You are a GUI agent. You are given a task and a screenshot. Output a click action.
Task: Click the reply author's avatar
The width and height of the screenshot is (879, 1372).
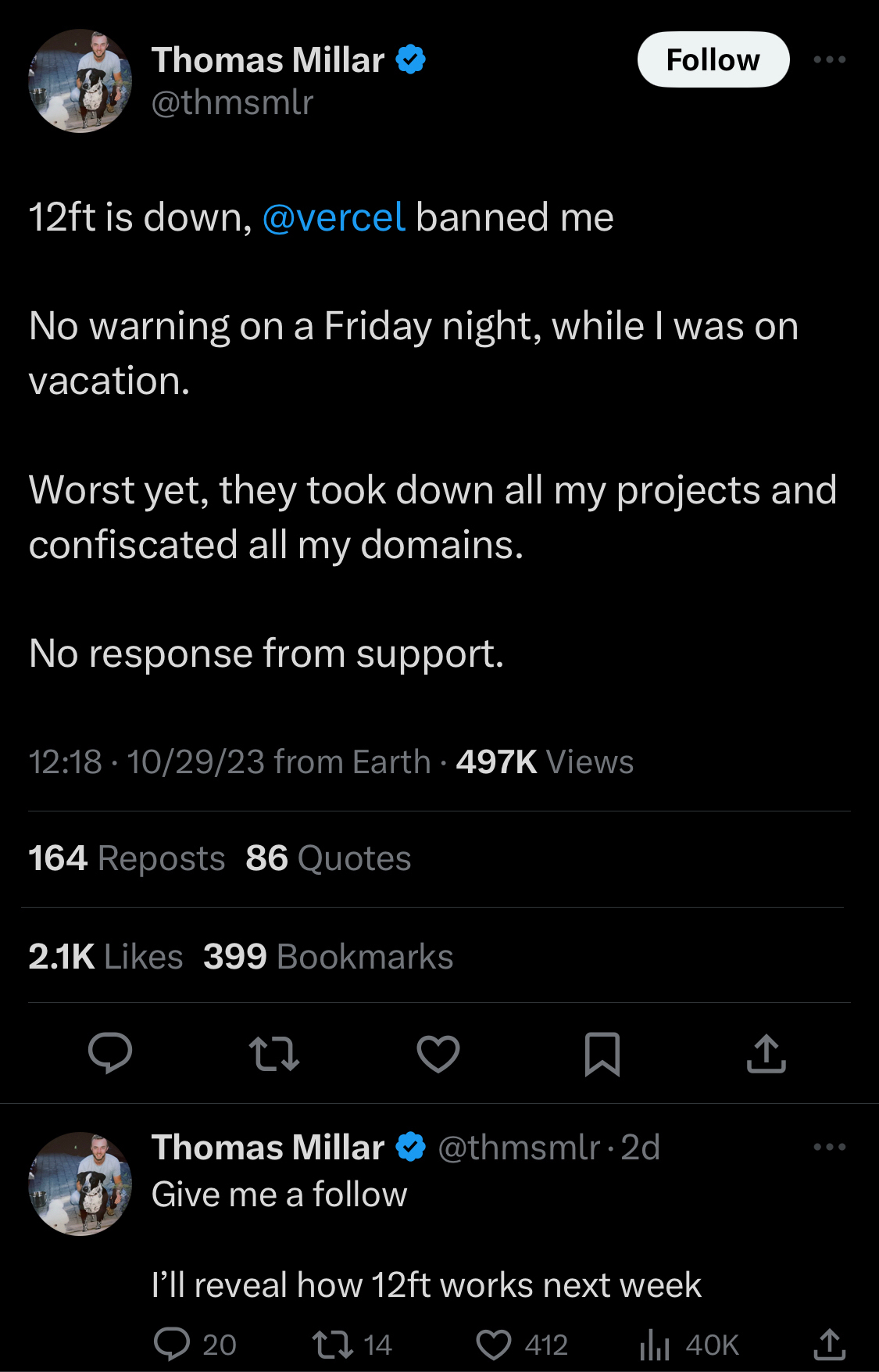[80, 1184]
